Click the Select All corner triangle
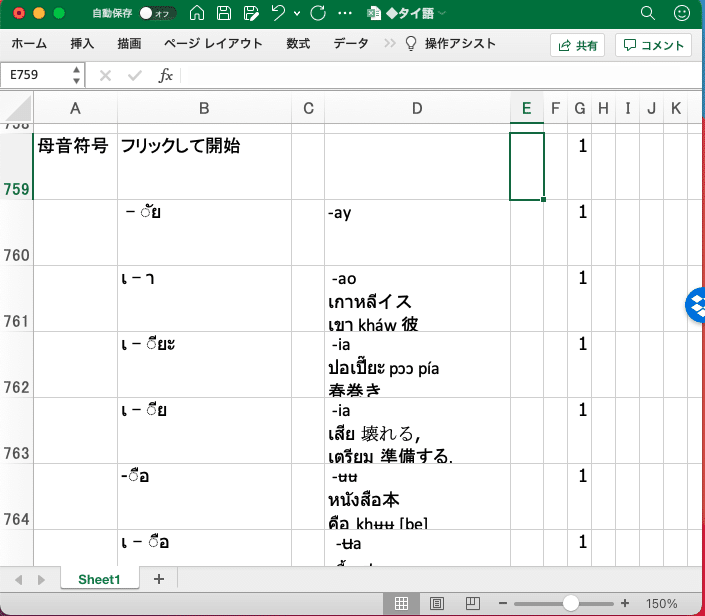This screenshot has height=616, width=705. (x=17, y=108)
